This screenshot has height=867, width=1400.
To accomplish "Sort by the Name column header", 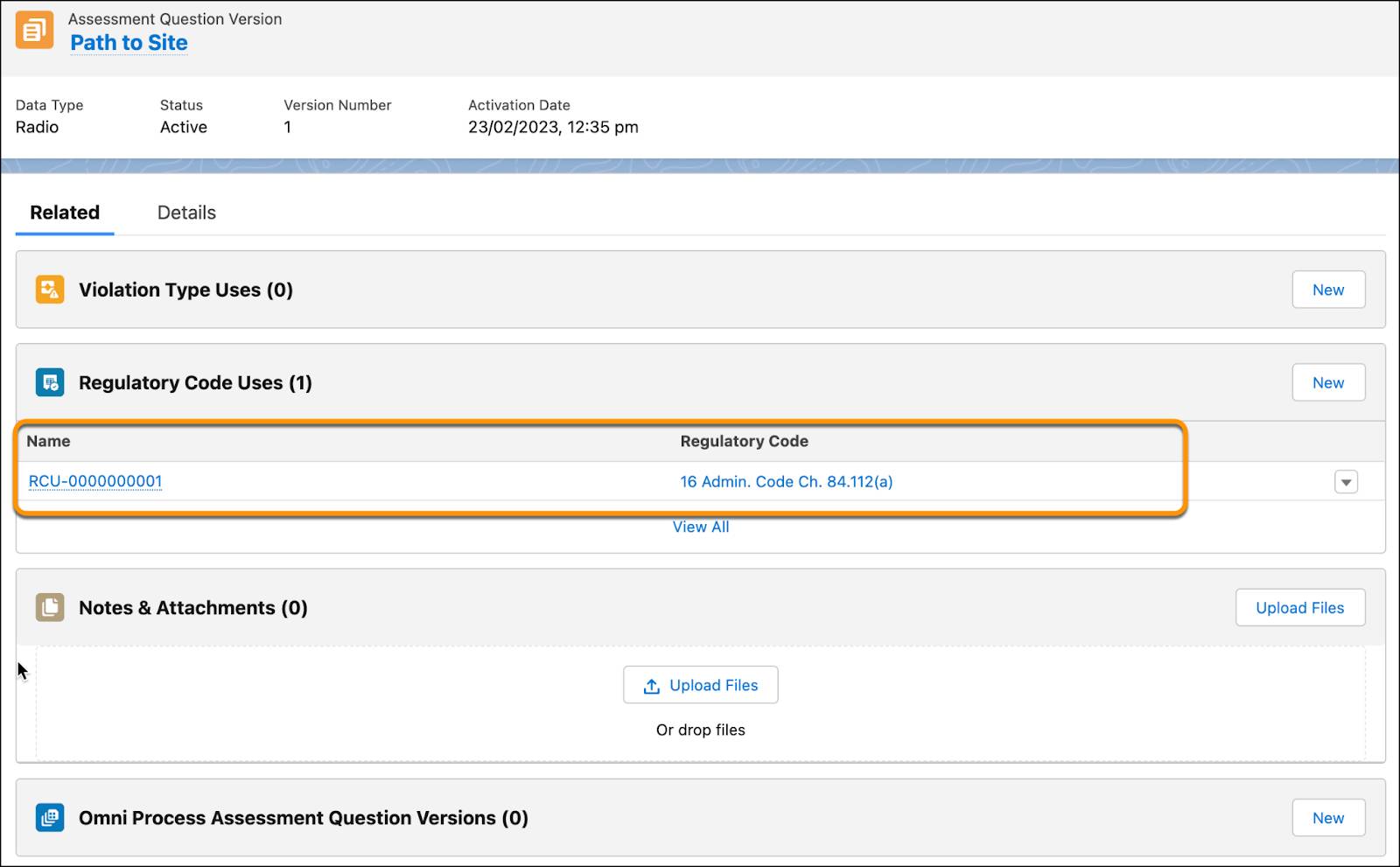I will pos(48,441).
